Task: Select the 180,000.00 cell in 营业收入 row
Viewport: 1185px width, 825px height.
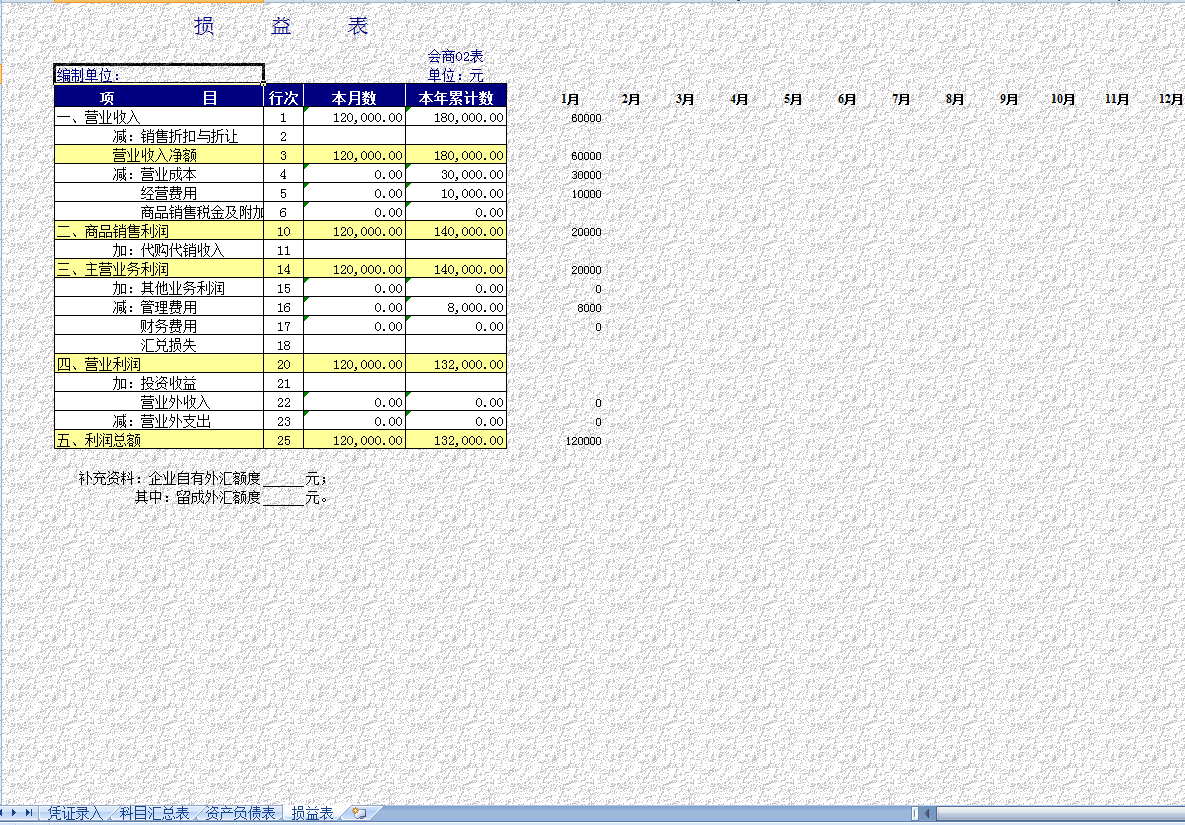Action: 456,117
